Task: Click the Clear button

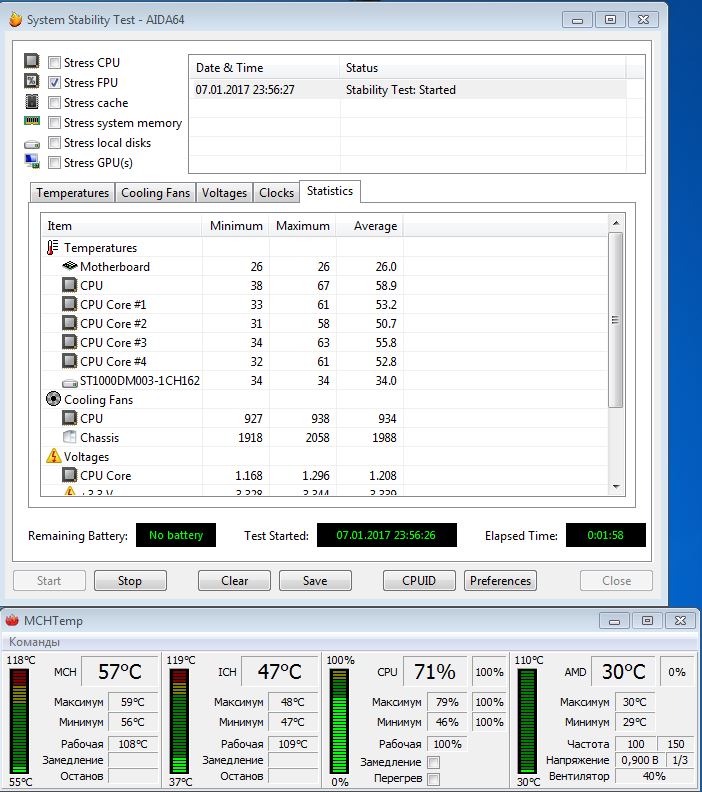Action: 234,581
